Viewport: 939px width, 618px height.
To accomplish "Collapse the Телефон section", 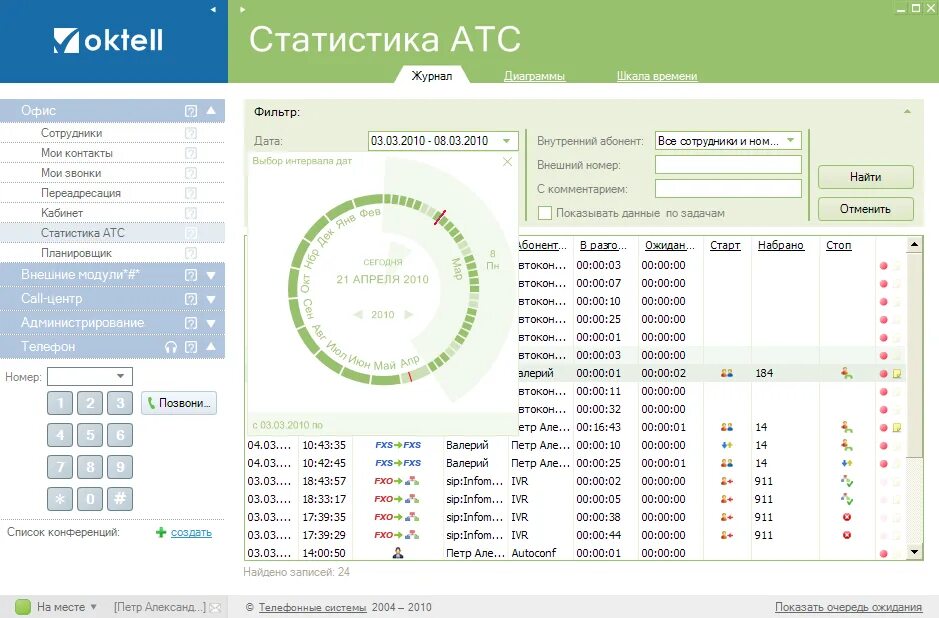I will coord(211,347).
